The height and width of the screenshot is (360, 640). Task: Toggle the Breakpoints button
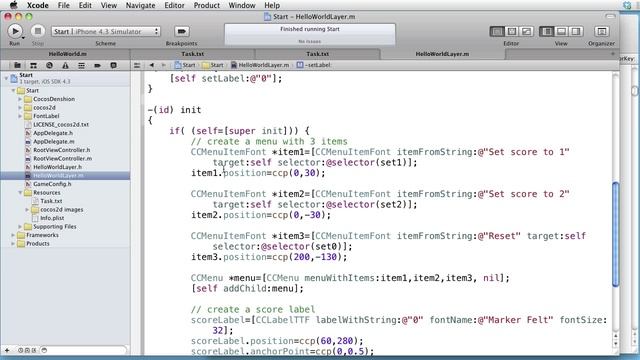coord(182,31)
